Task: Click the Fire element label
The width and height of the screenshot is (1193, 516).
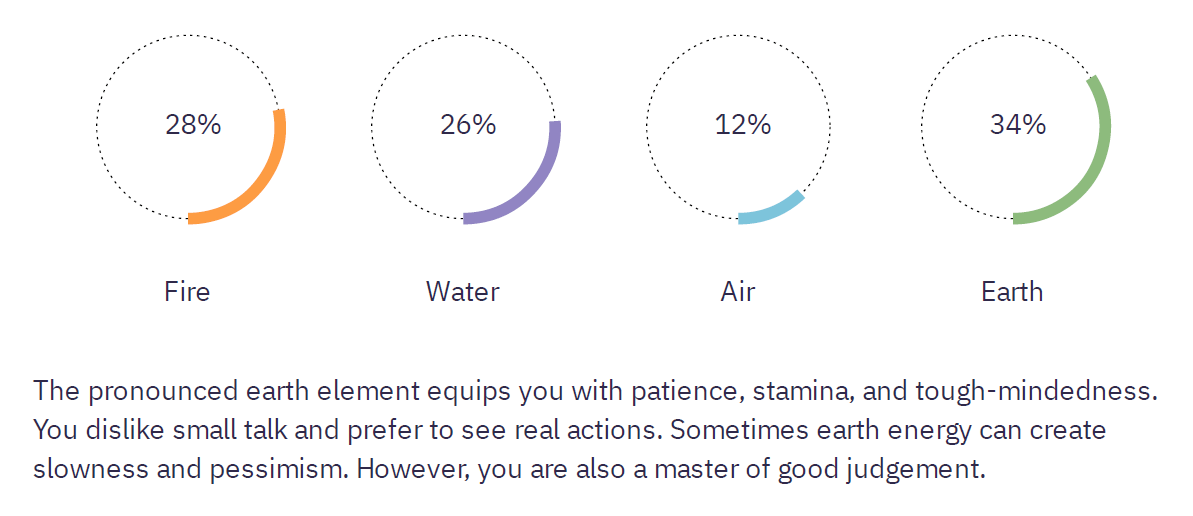Action: 187,291
